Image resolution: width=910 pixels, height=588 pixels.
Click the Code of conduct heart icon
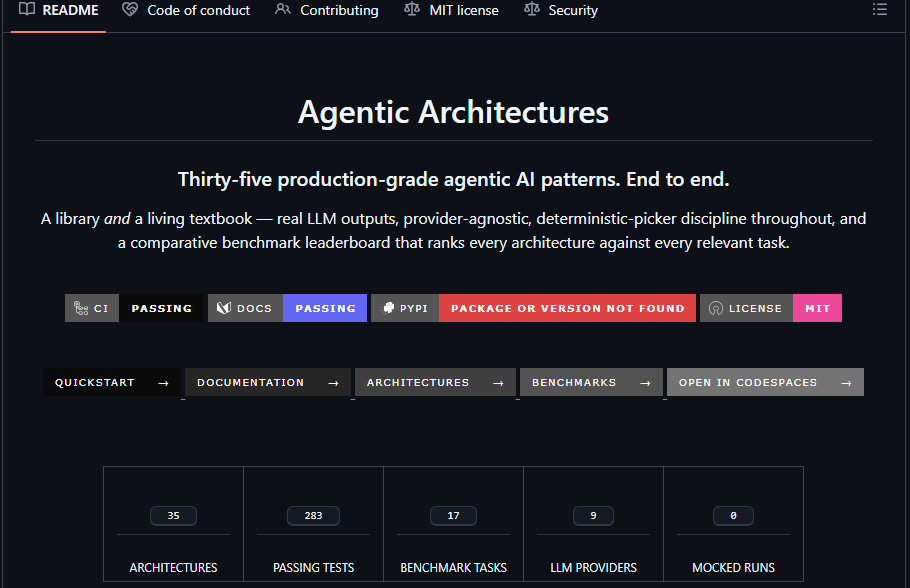point(130,10)
